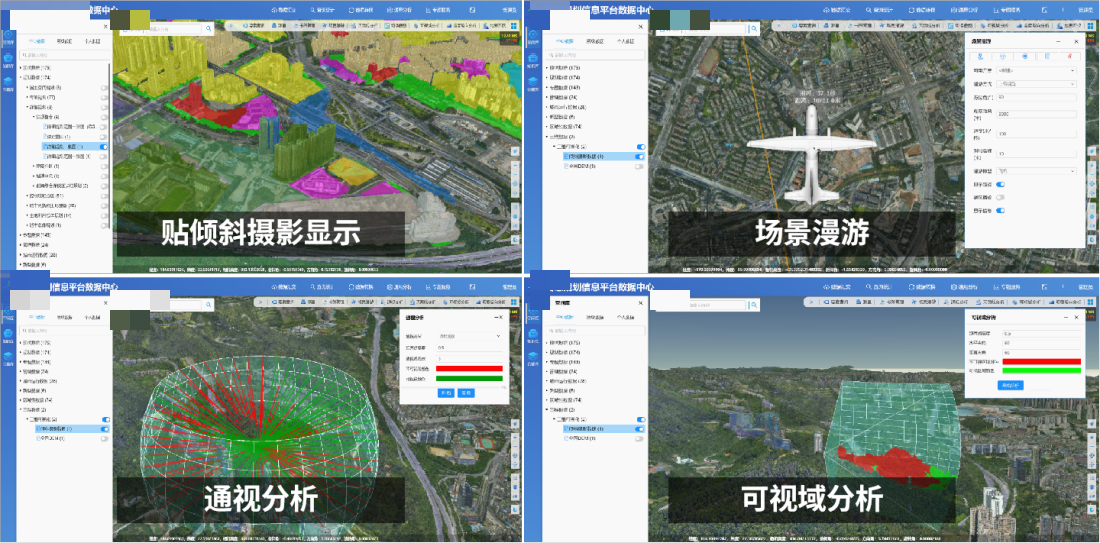Expand the (175) tree node in 可视域分析 window
This screenshot has height=543, width=1100.
pyautogui.click(x=547, y=342)
